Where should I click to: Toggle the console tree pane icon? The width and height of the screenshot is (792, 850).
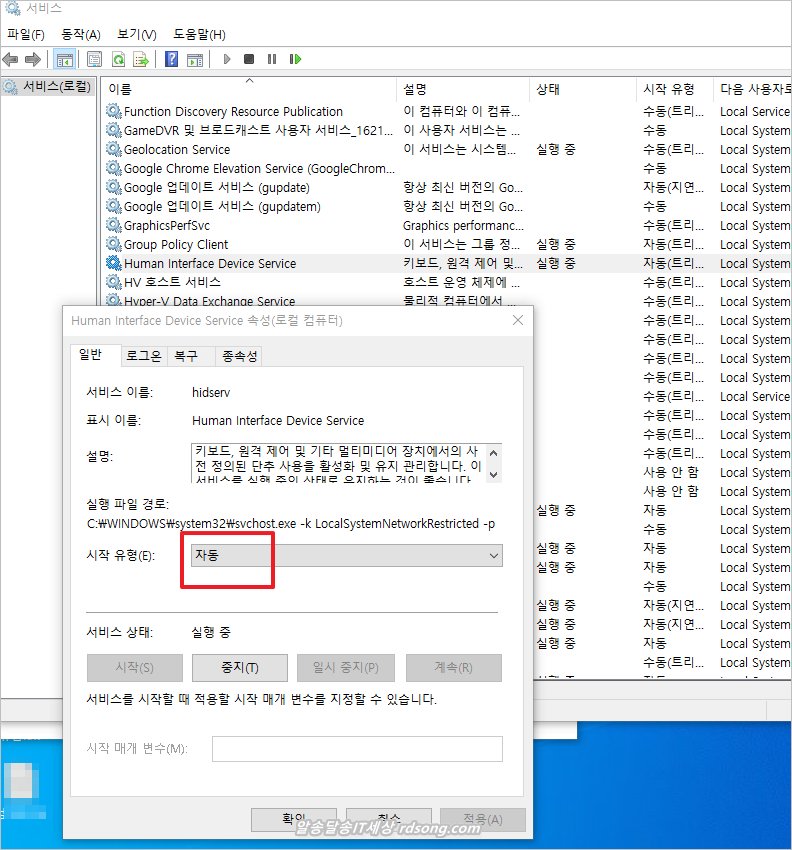tap(64, 59)
